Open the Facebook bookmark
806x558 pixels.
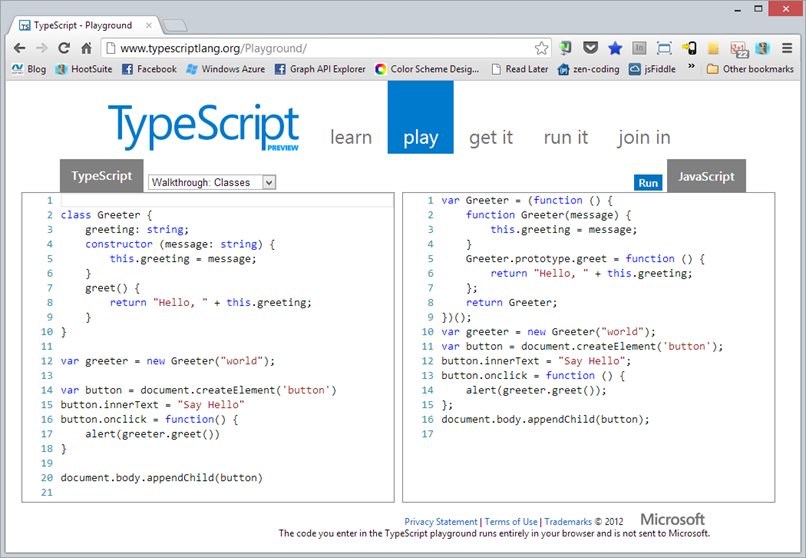[x=150, y=69]
